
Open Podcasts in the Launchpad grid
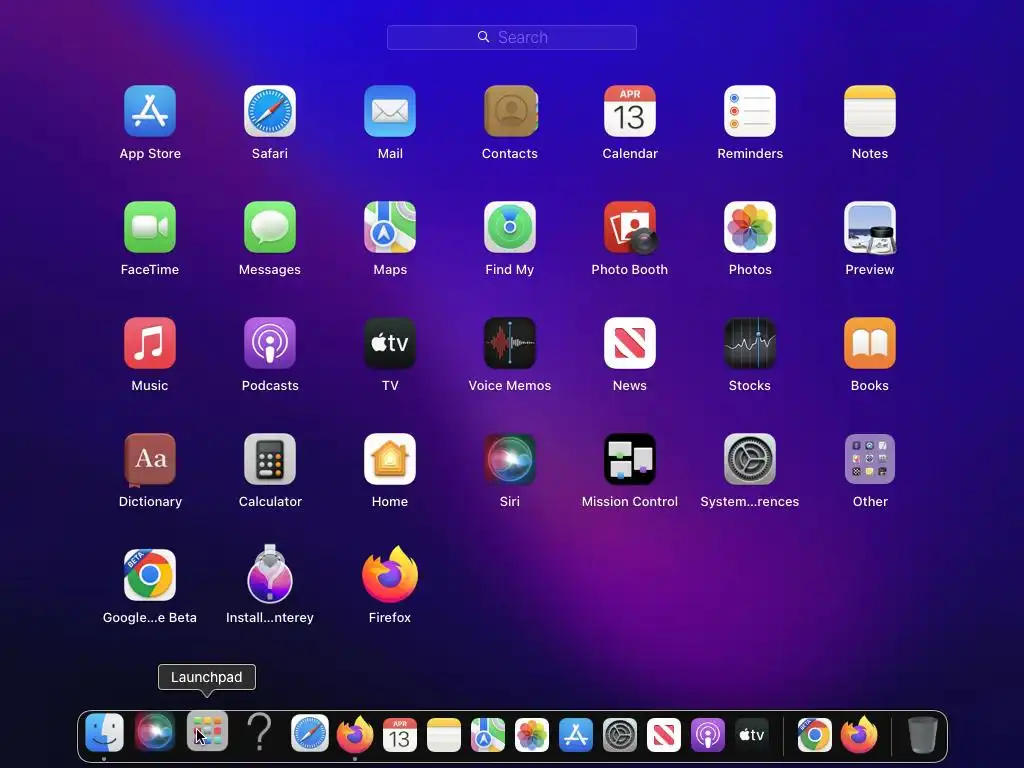pyautogui.click(x=270, y=344)
